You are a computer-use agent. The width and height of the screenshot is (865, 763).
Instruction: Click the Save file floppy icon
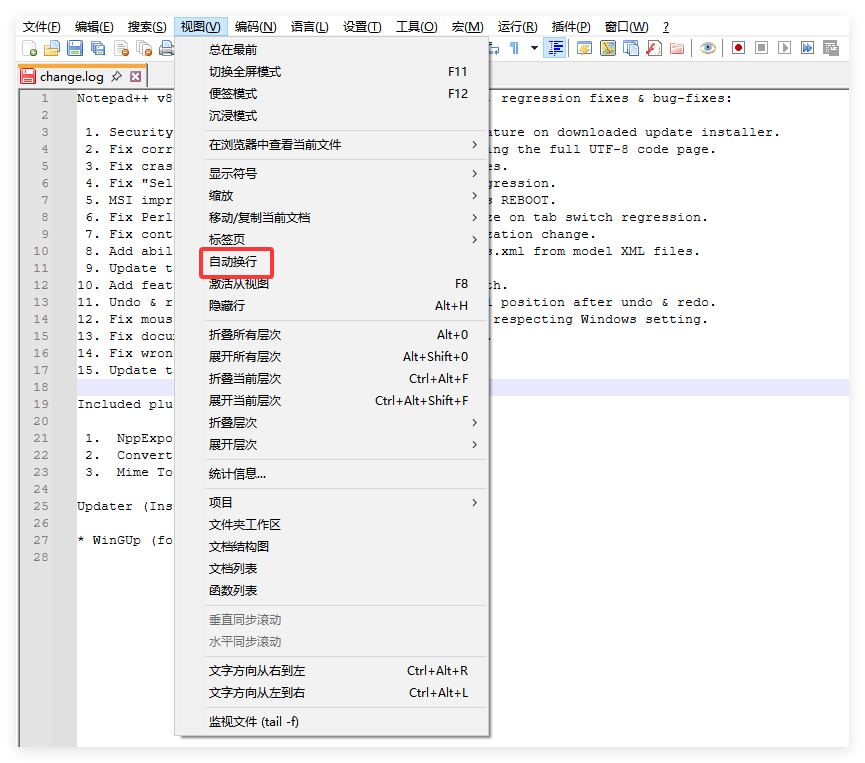pyautogui.click(x=75, y=49)
